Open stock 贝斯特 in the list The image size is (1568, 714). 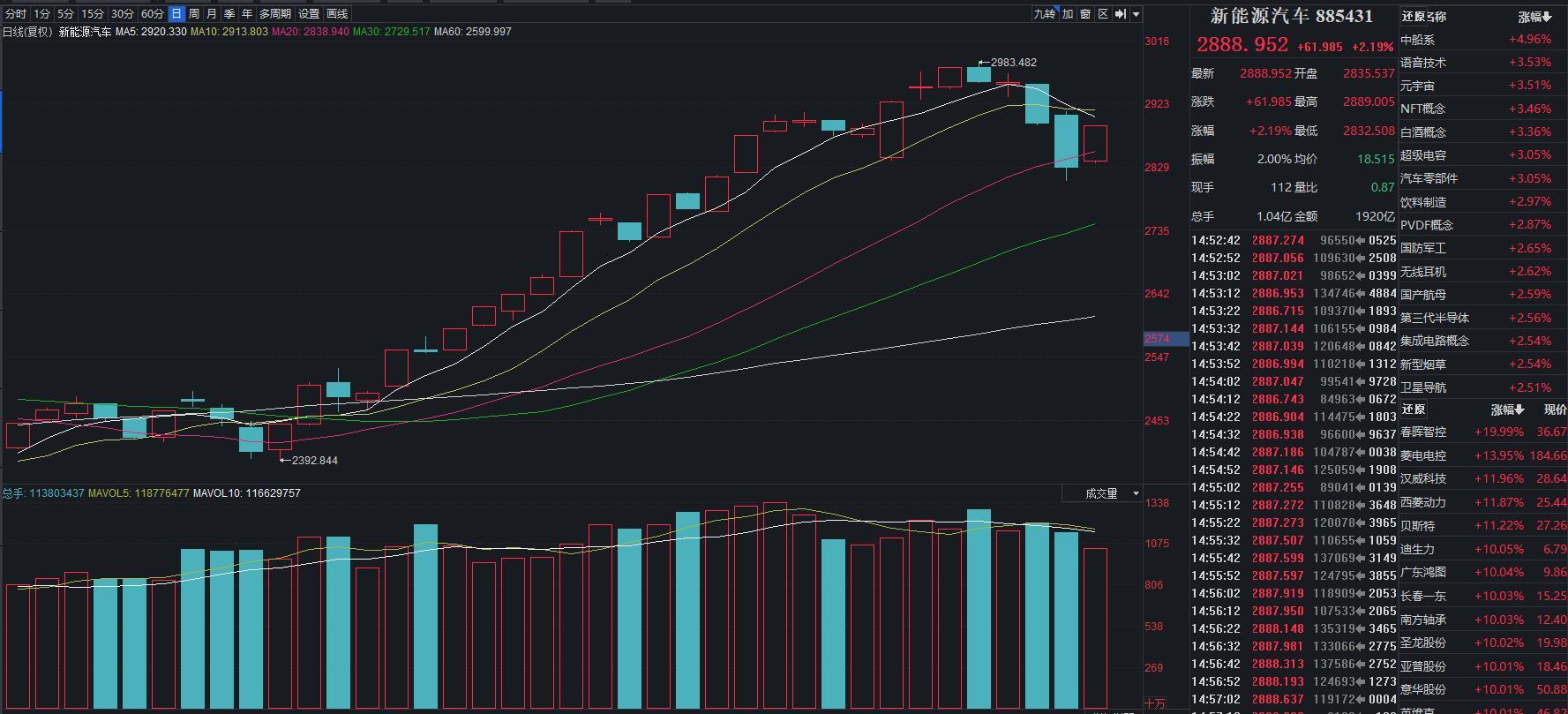tap(1482, 526)
